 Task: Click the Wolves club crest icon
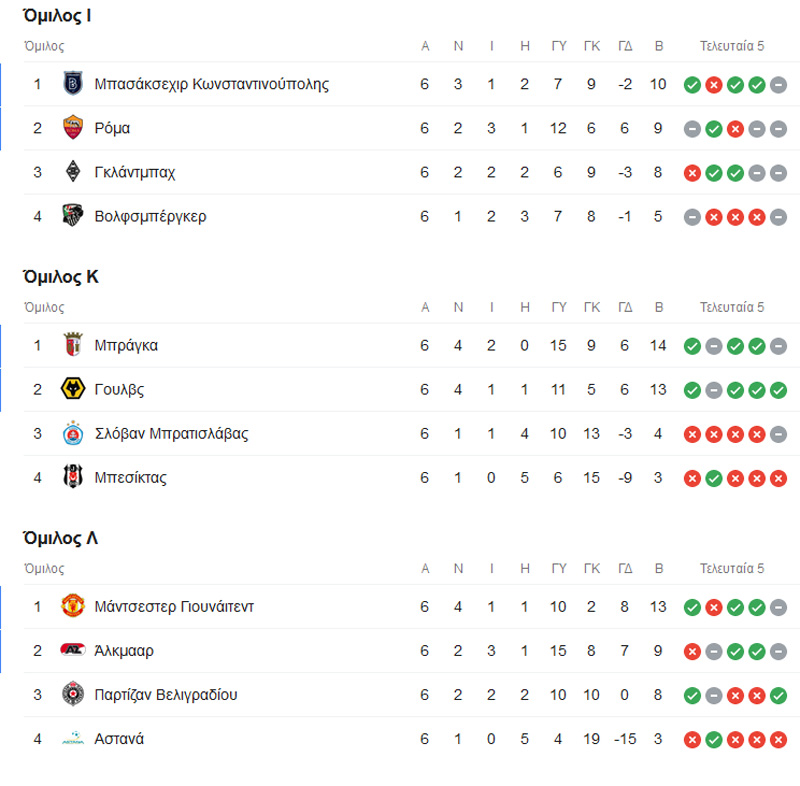tap(72, 389)
